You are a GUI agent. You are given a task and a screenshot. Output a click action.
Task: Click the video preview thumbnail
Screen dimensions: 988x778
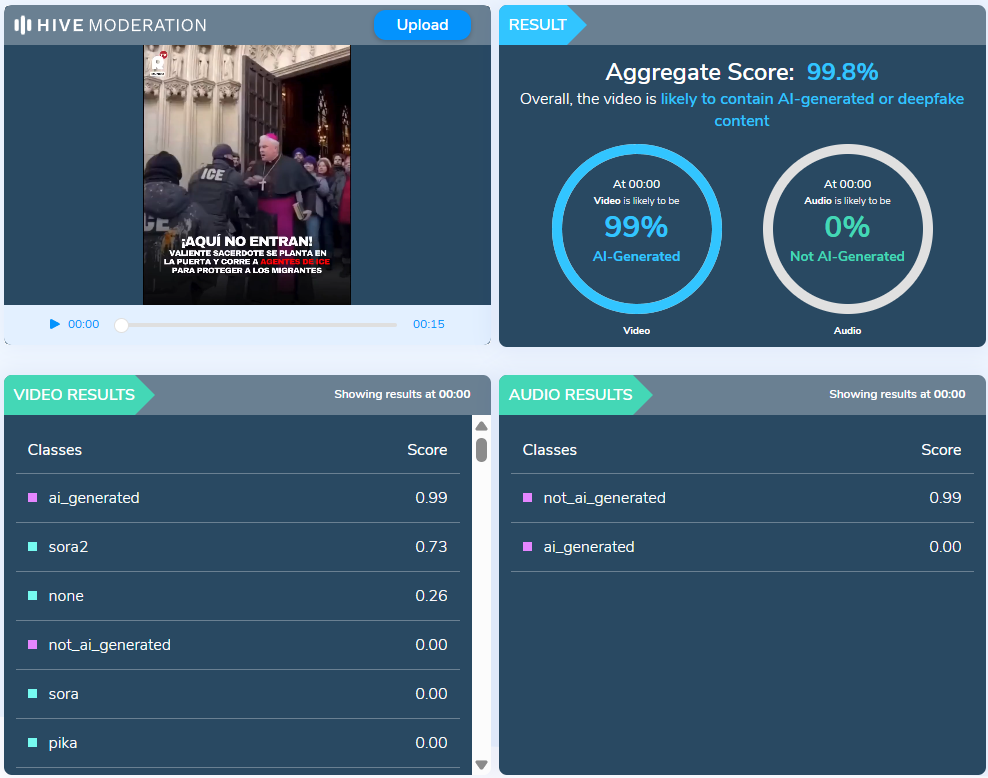coord(247,175)
